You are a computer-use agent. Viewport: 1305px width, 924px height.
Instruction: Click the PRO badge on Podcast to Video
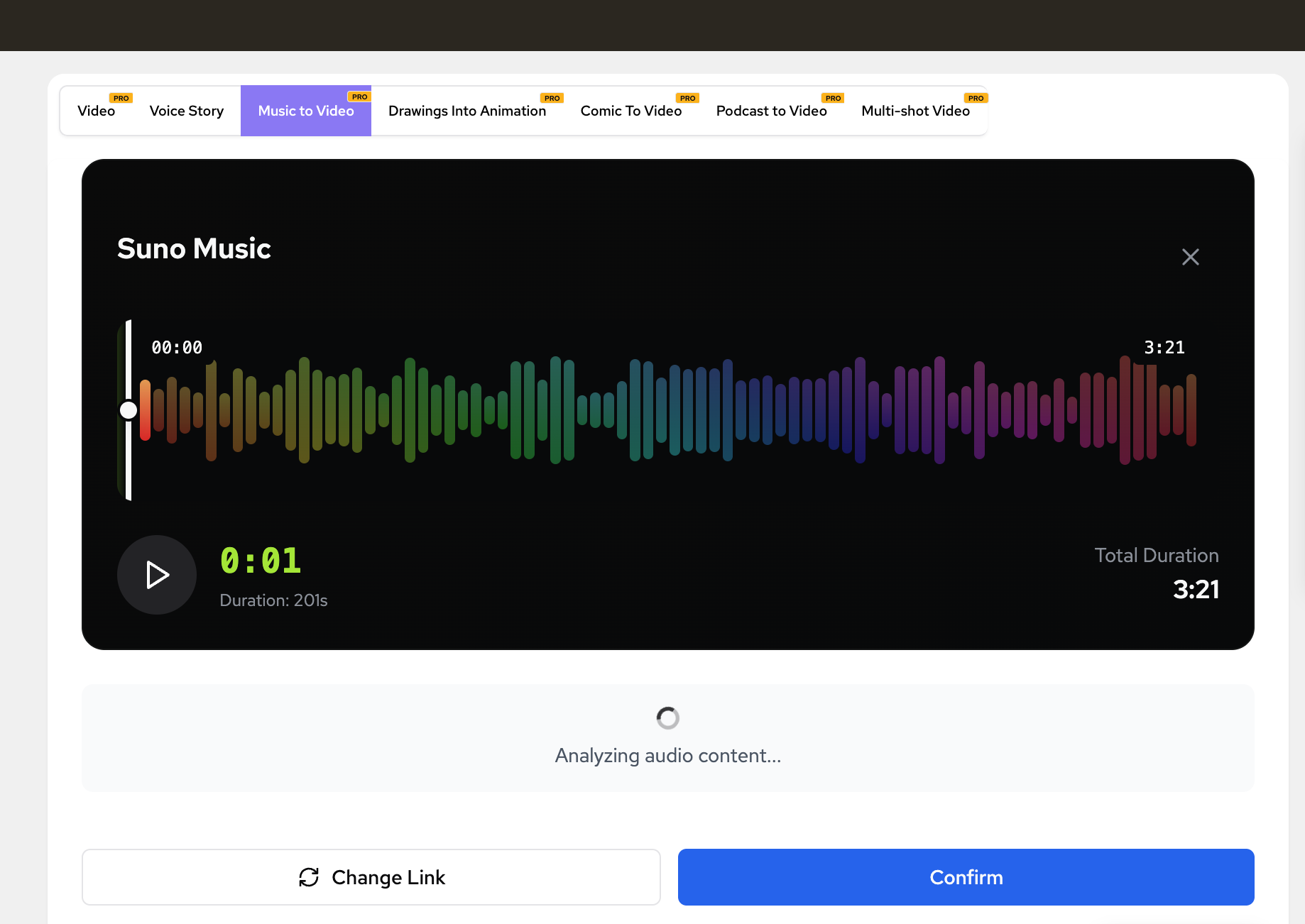tap(833, 98)
